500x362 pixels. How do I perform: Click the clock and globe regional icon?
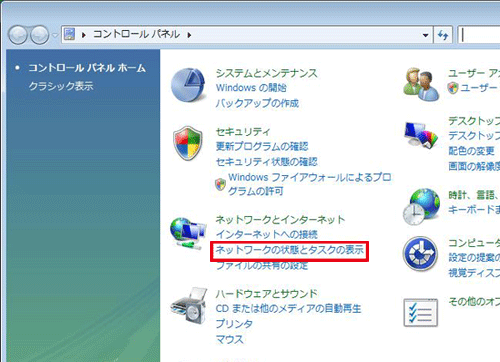click(421, 207)
